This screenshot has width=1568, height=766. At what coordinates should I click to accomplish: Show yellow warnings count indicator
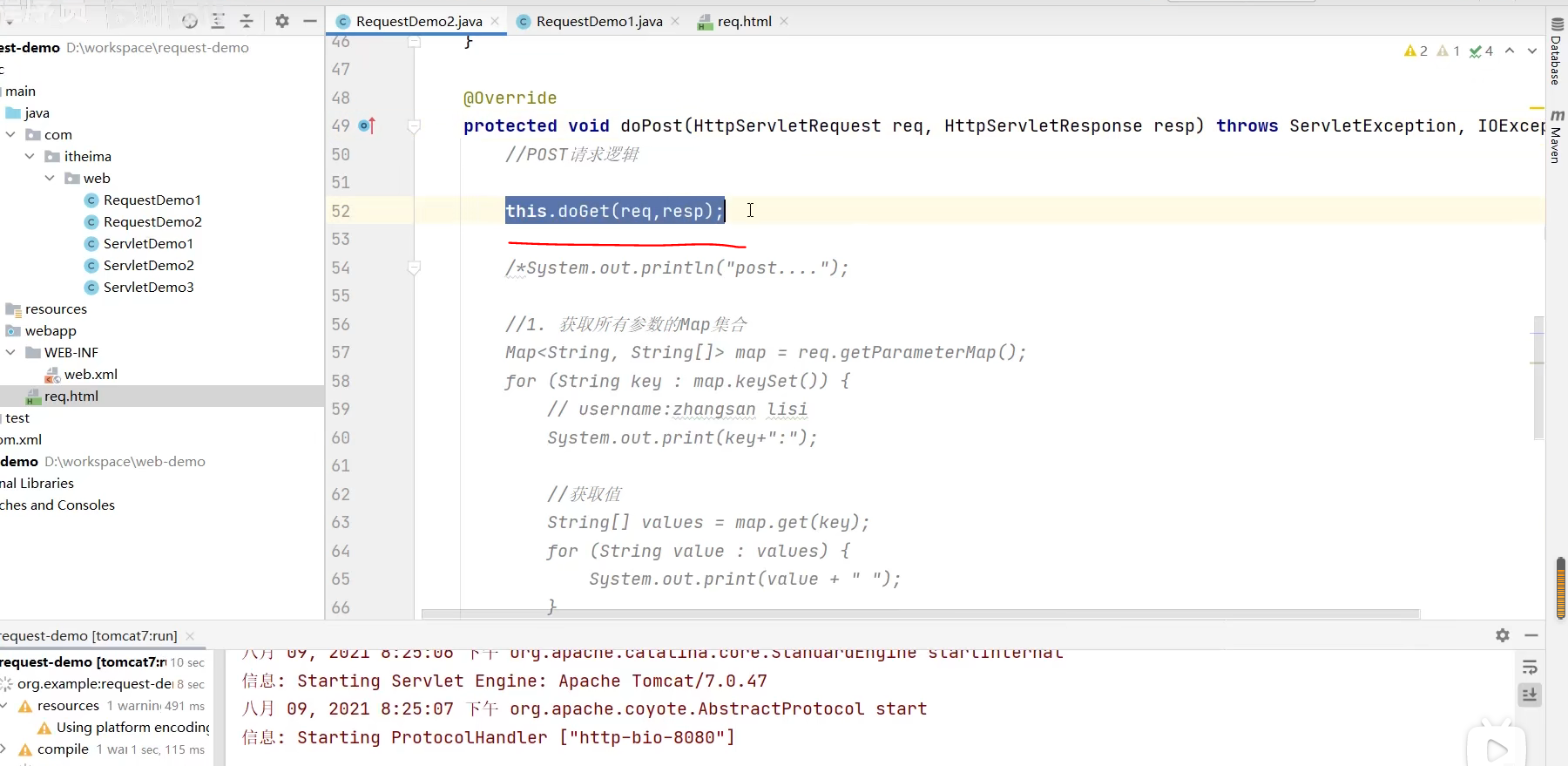click(x=1416, y=51)
